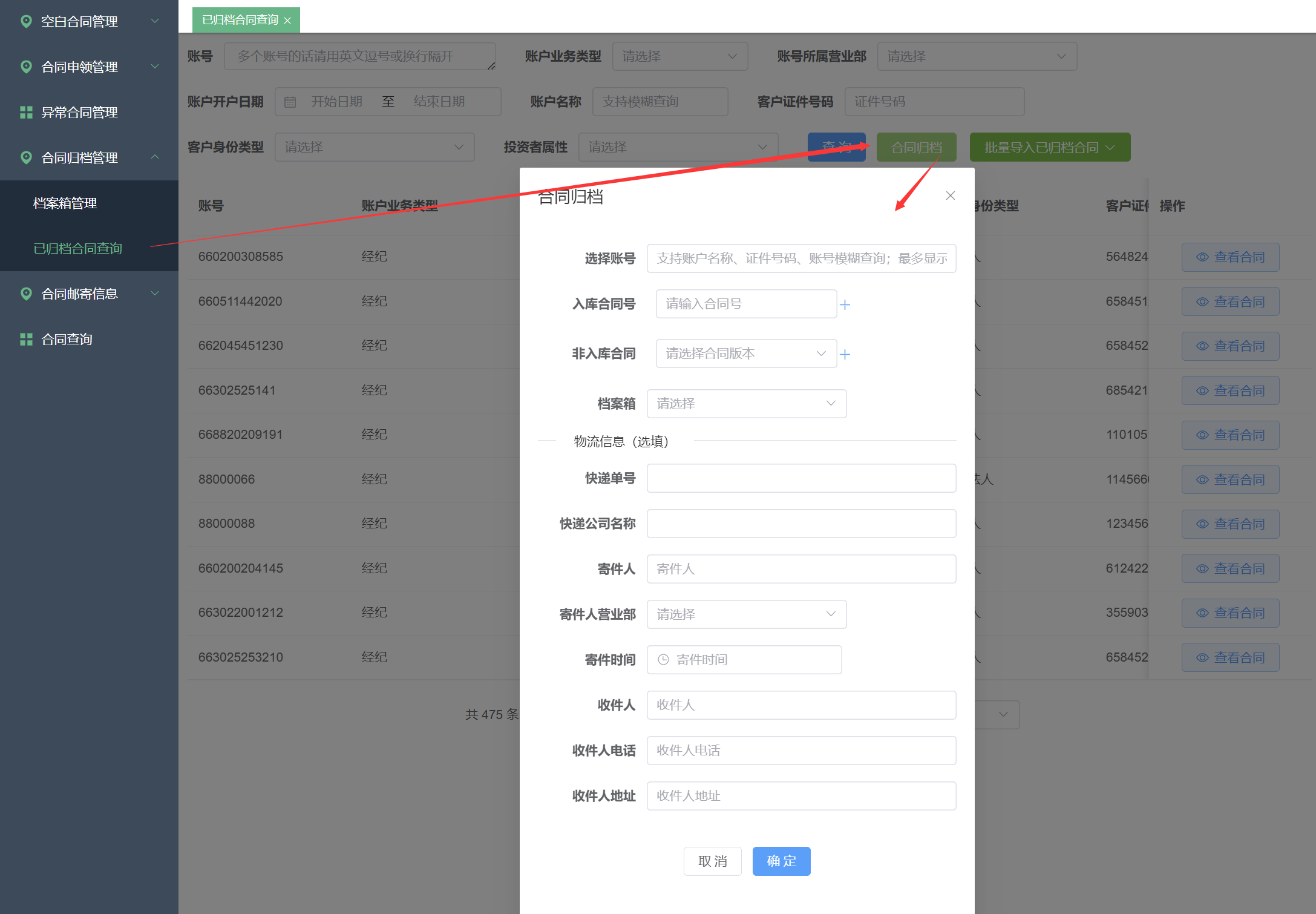Click the 收件人地址 input field
Screen dimensions: 1316x914
802,796
